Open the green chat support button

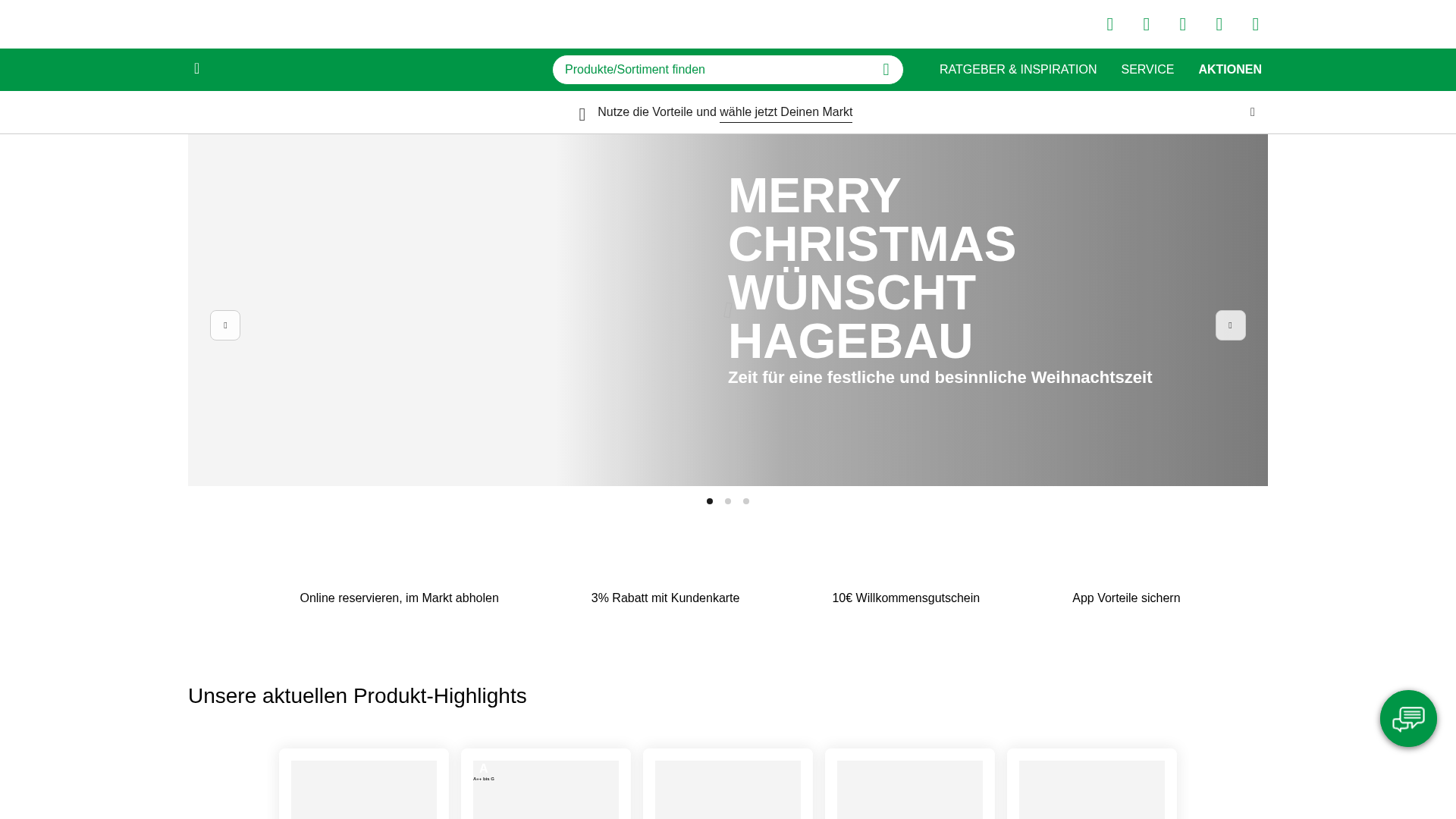1408,718
